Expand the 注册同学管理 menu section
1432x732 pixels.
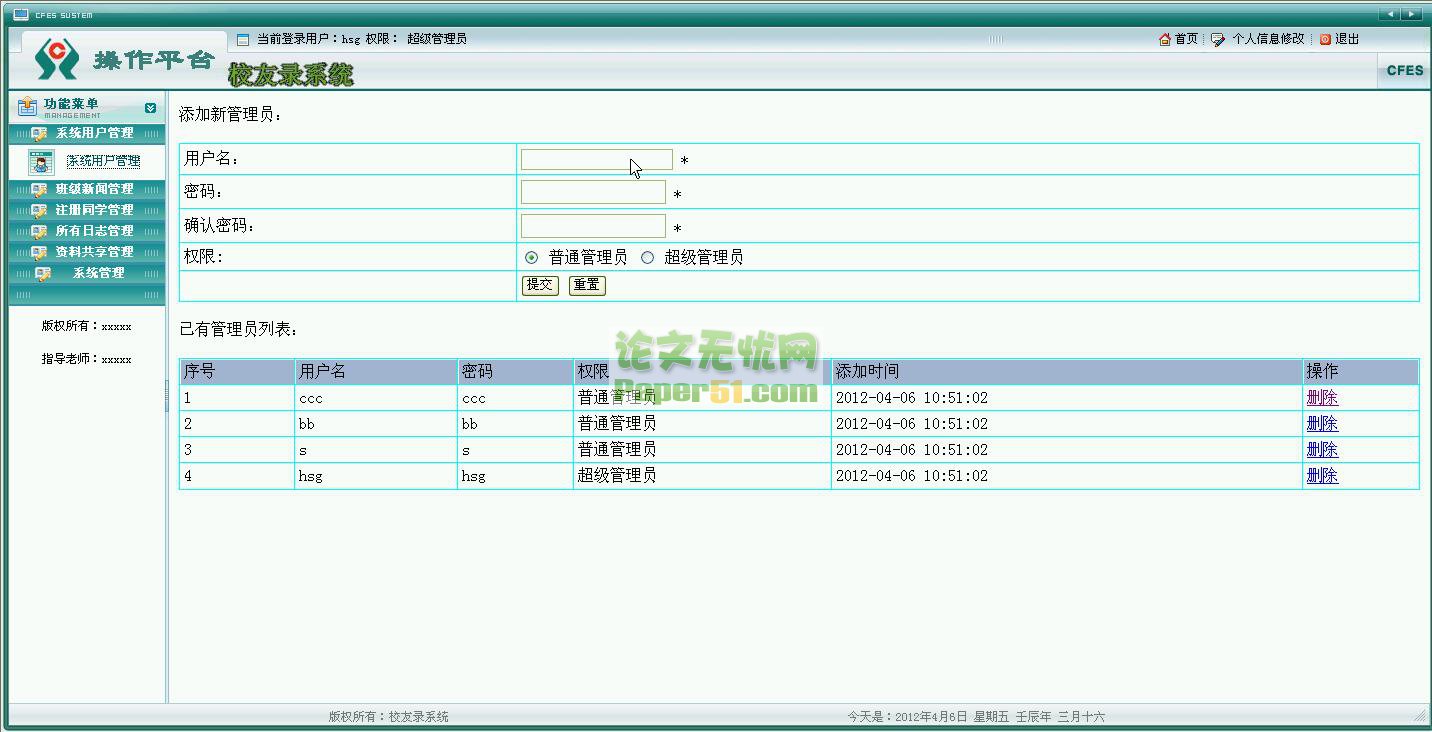pos(93,210)
